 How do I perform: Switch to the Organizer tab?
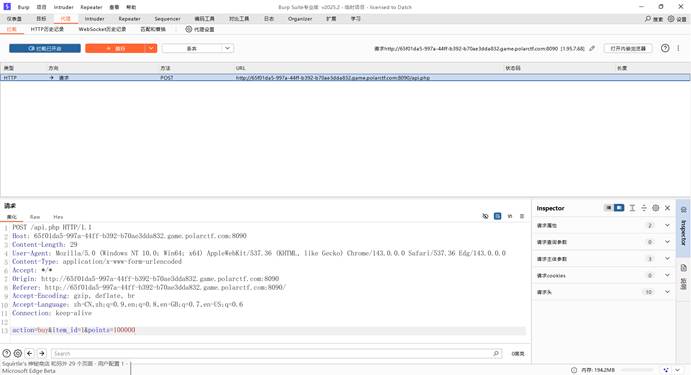300,19
